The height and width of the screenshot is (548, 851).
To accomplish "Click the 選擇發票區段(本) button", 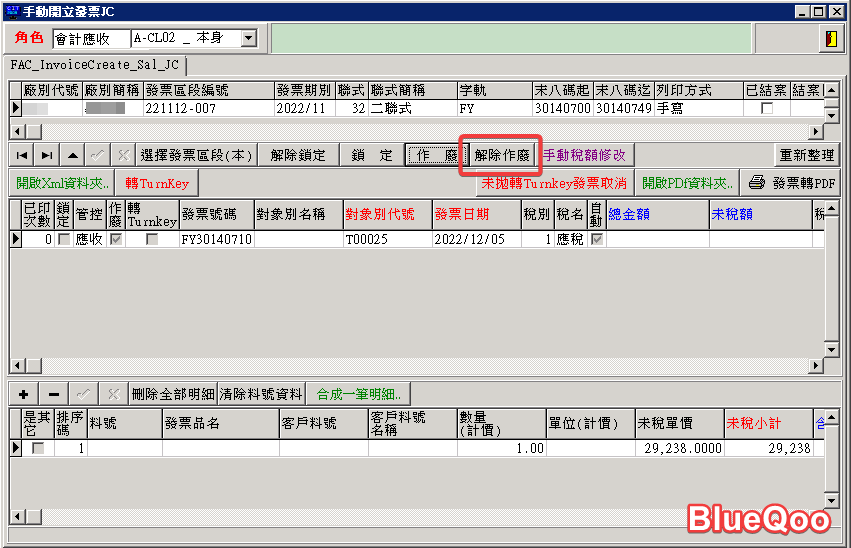I will (196, 155).
